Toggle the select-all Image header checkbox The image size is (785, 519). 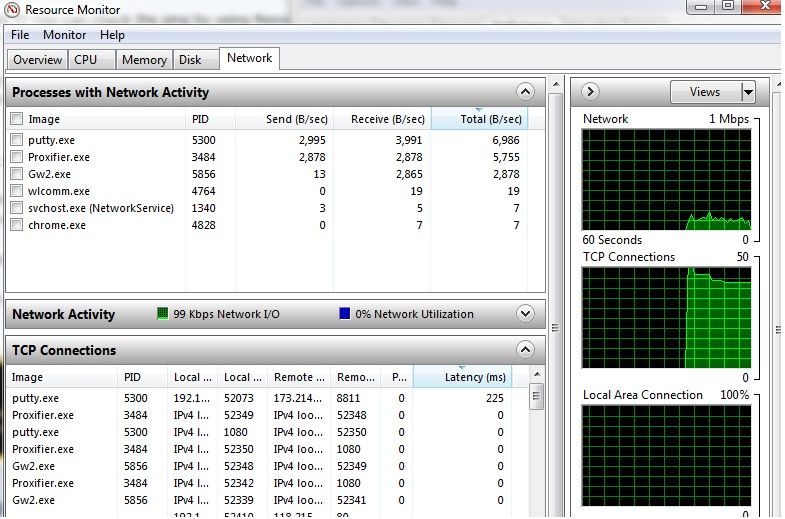[x=16, y=119]
